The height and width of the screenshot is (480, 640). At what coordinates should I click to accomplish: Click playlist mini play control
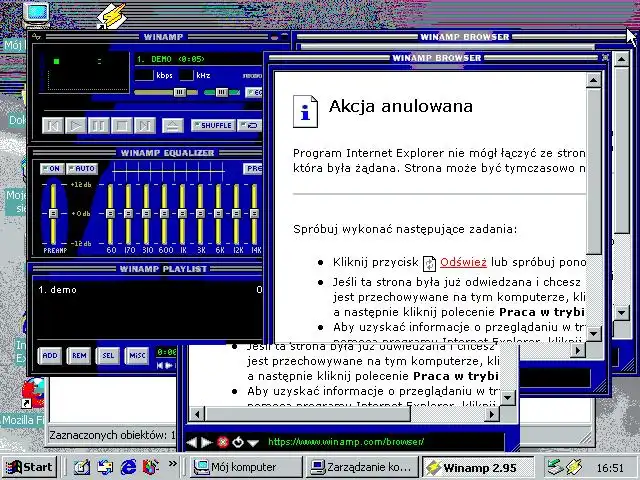coord(168,365)
